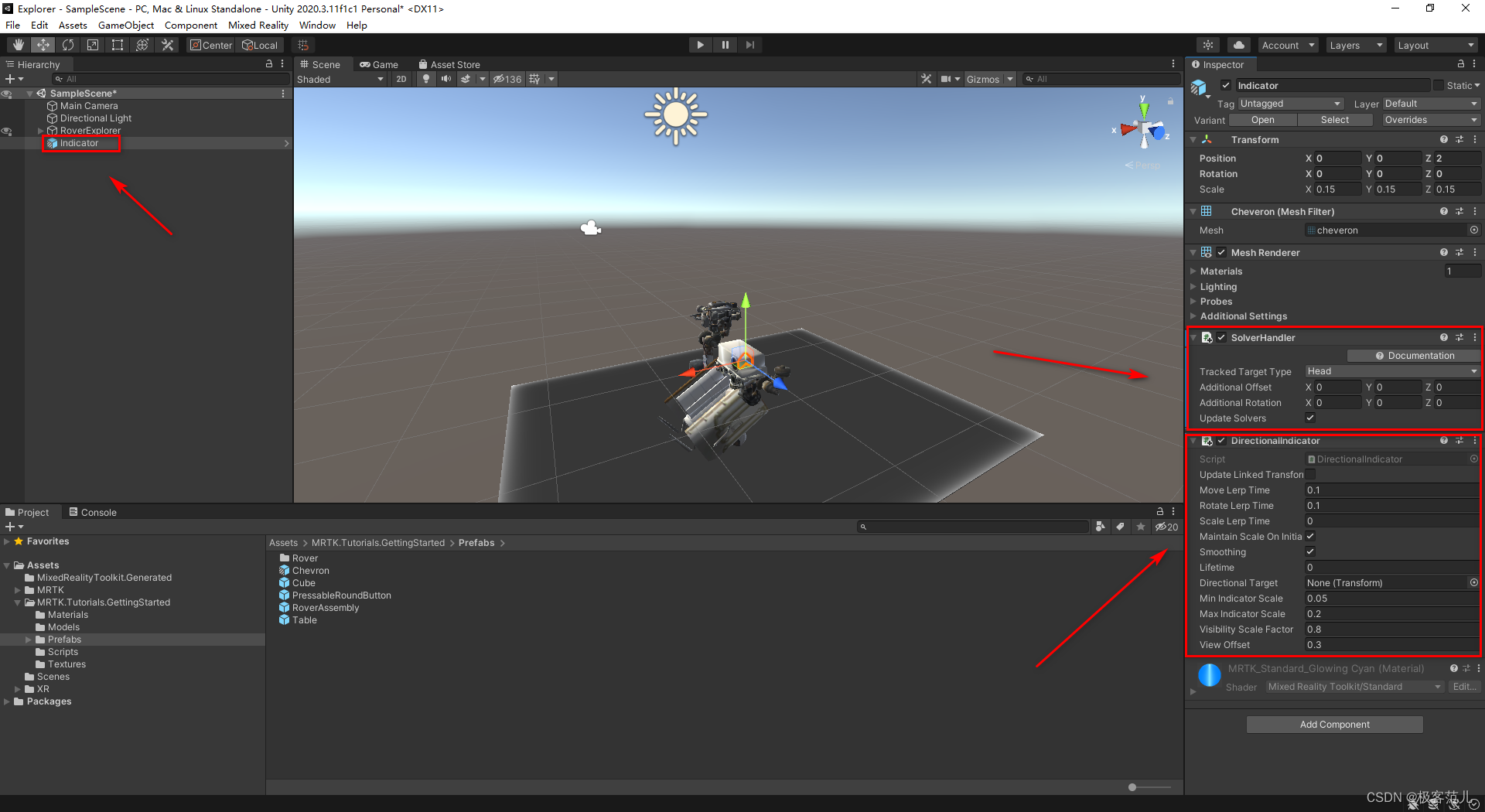Open Transform component help icon
Screen dimensions: 1485x812
1443,140
